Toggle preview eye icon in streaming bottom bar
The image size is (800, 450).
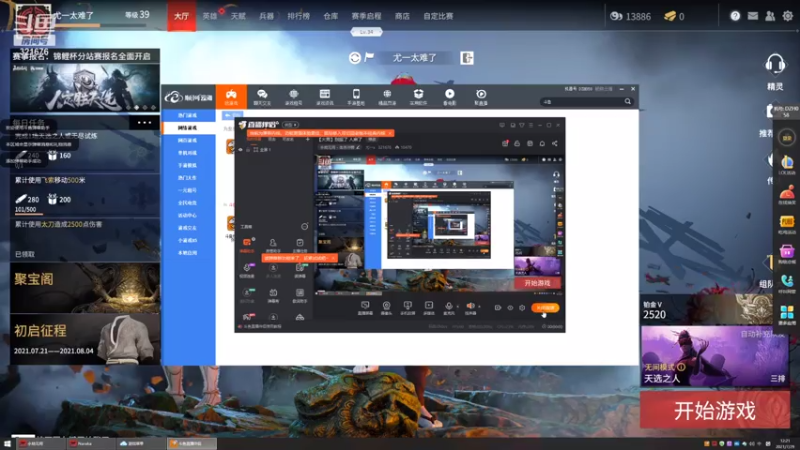pyautogui.click(x=510, y=308)
